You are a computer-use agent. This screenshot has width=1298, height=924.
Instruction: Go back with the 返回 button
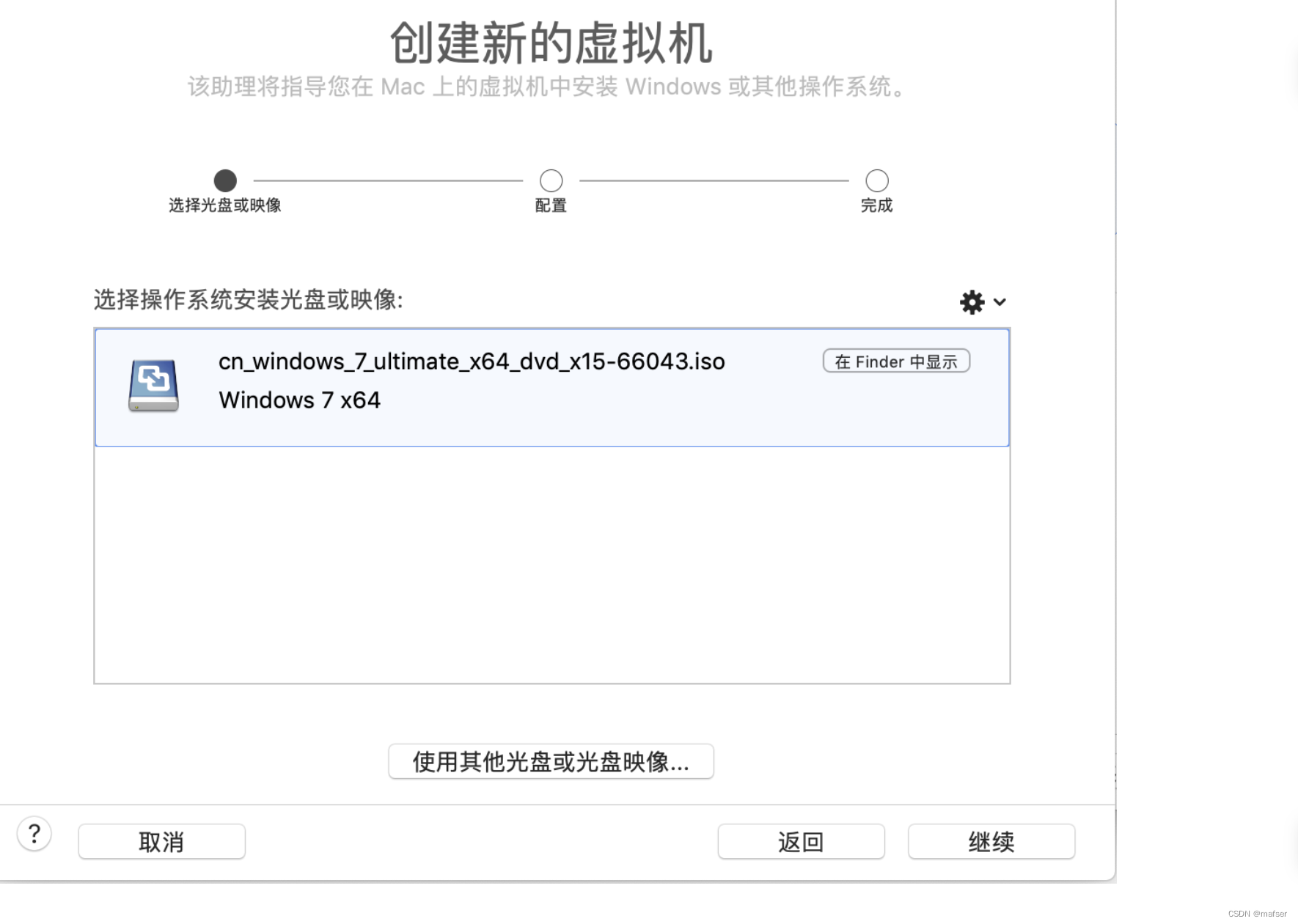click(801, 842)
